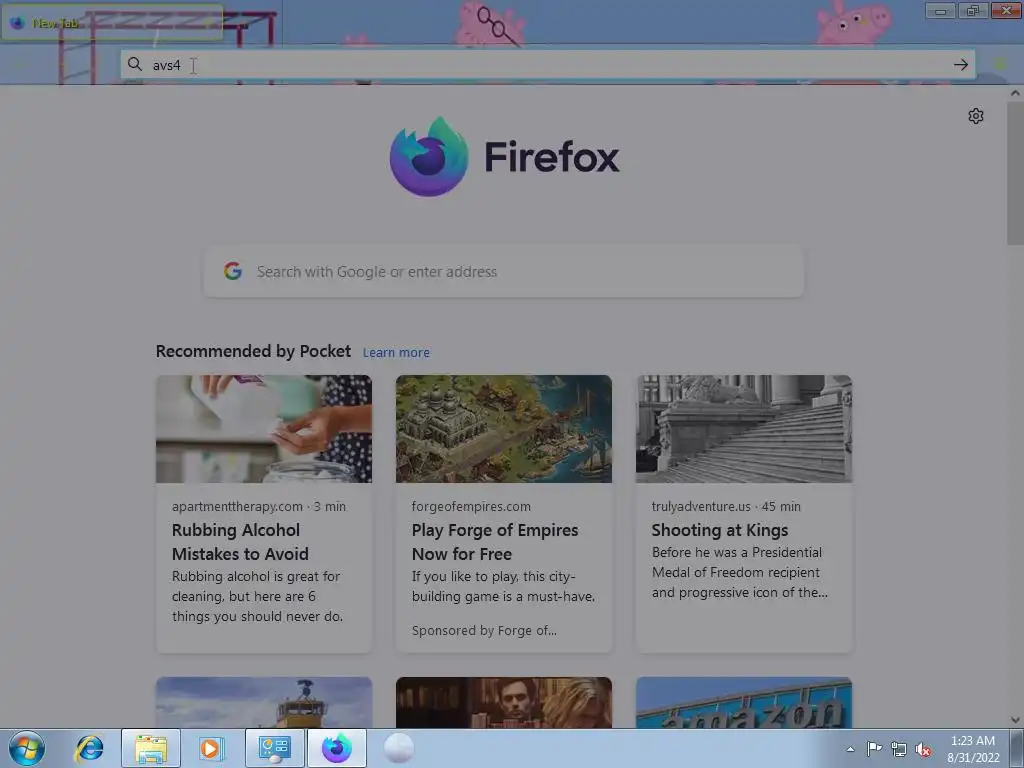Click the forgeofempires.com source text

coord(471,506)
